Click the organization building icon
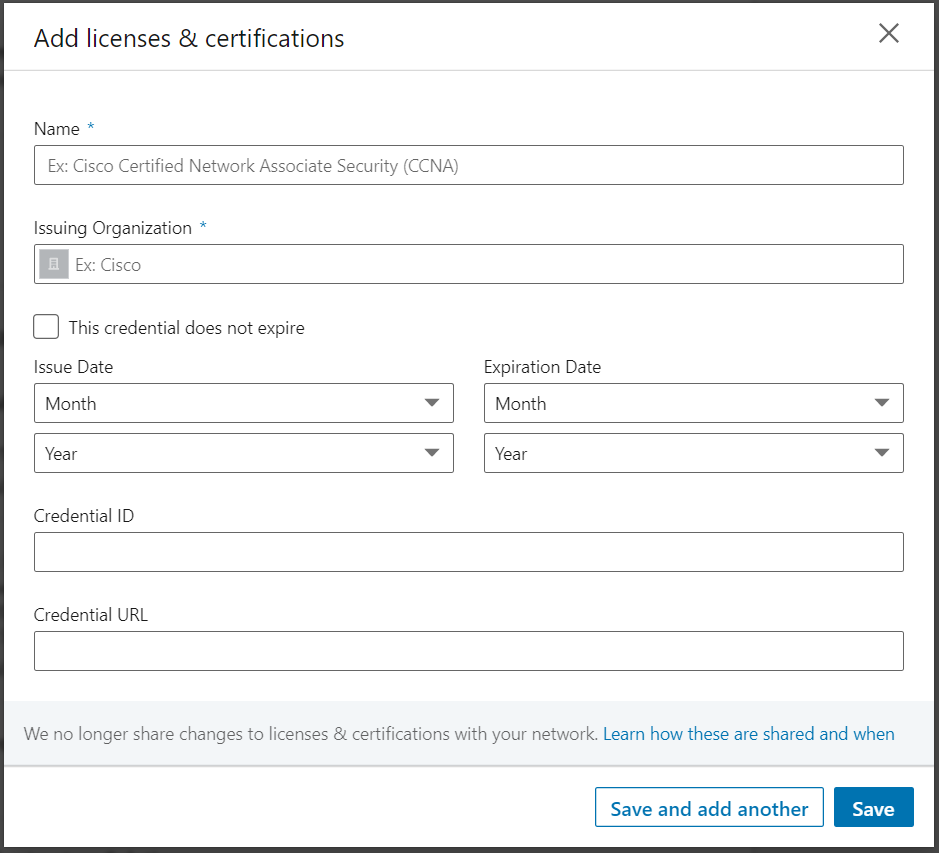Screen dimensions: 939x853 tap(54, 264)
